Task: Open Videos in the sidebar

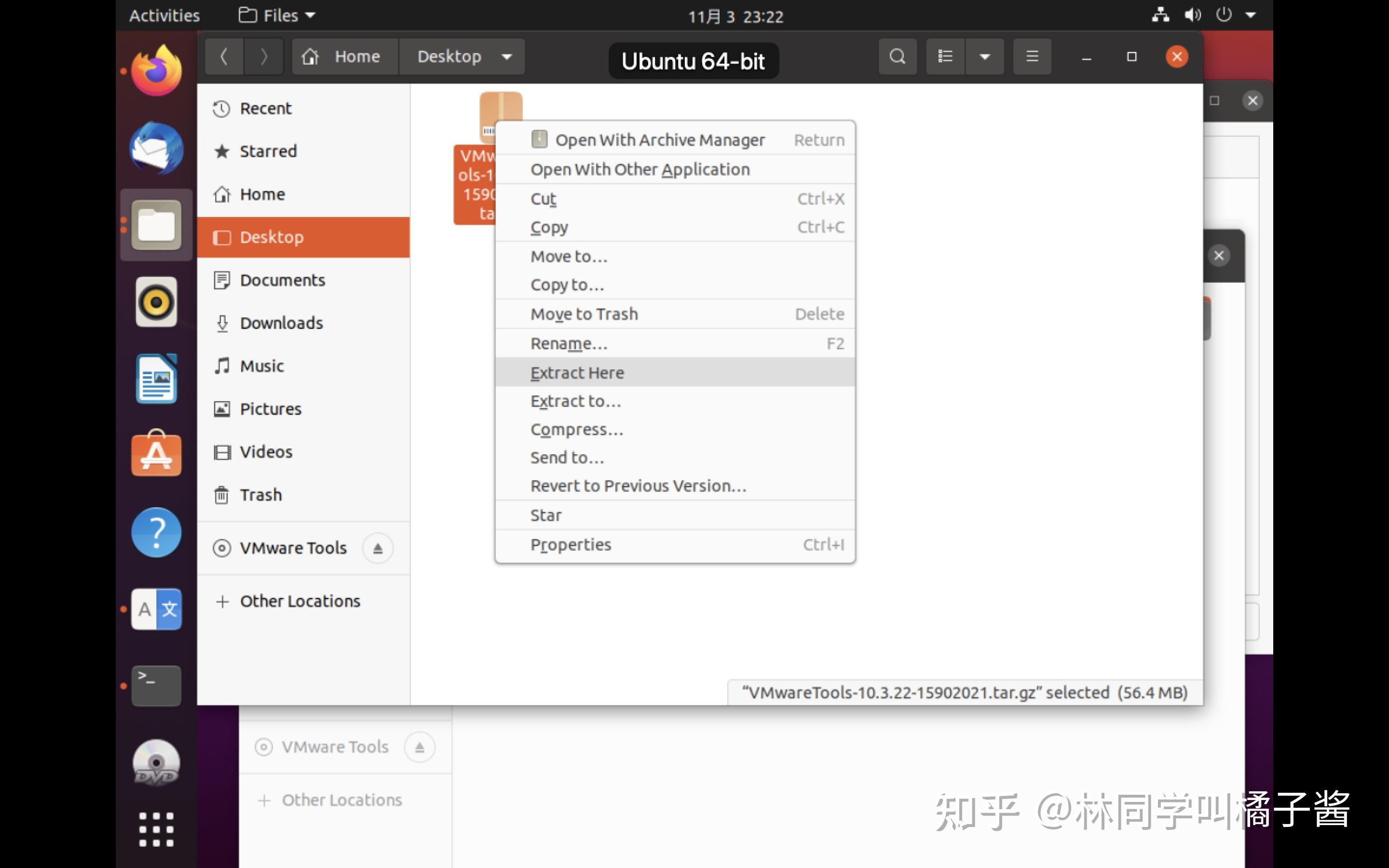Action: coord(303,452)
